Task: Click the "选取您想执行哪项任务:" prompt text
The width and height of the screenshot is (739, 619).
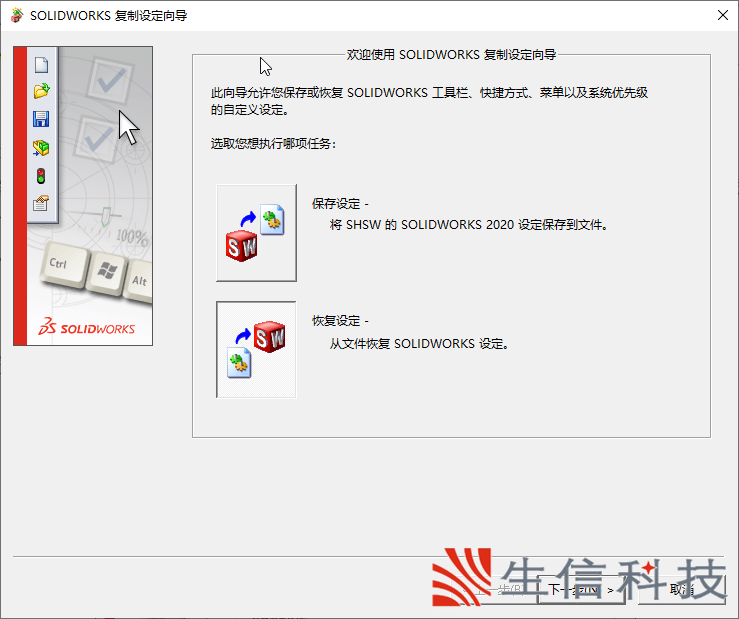Action: tap(273, 144)
